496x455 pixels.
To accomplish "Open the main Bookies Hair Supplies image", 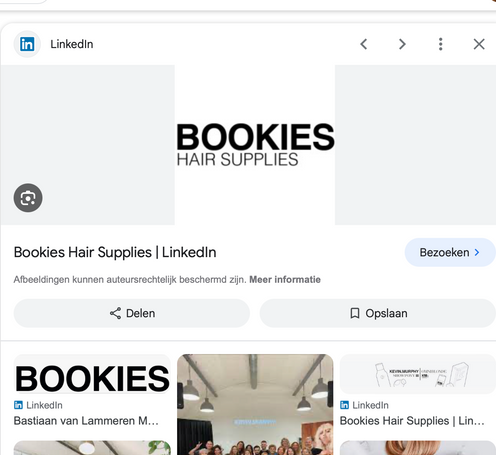I will click(x=255, y=145).
